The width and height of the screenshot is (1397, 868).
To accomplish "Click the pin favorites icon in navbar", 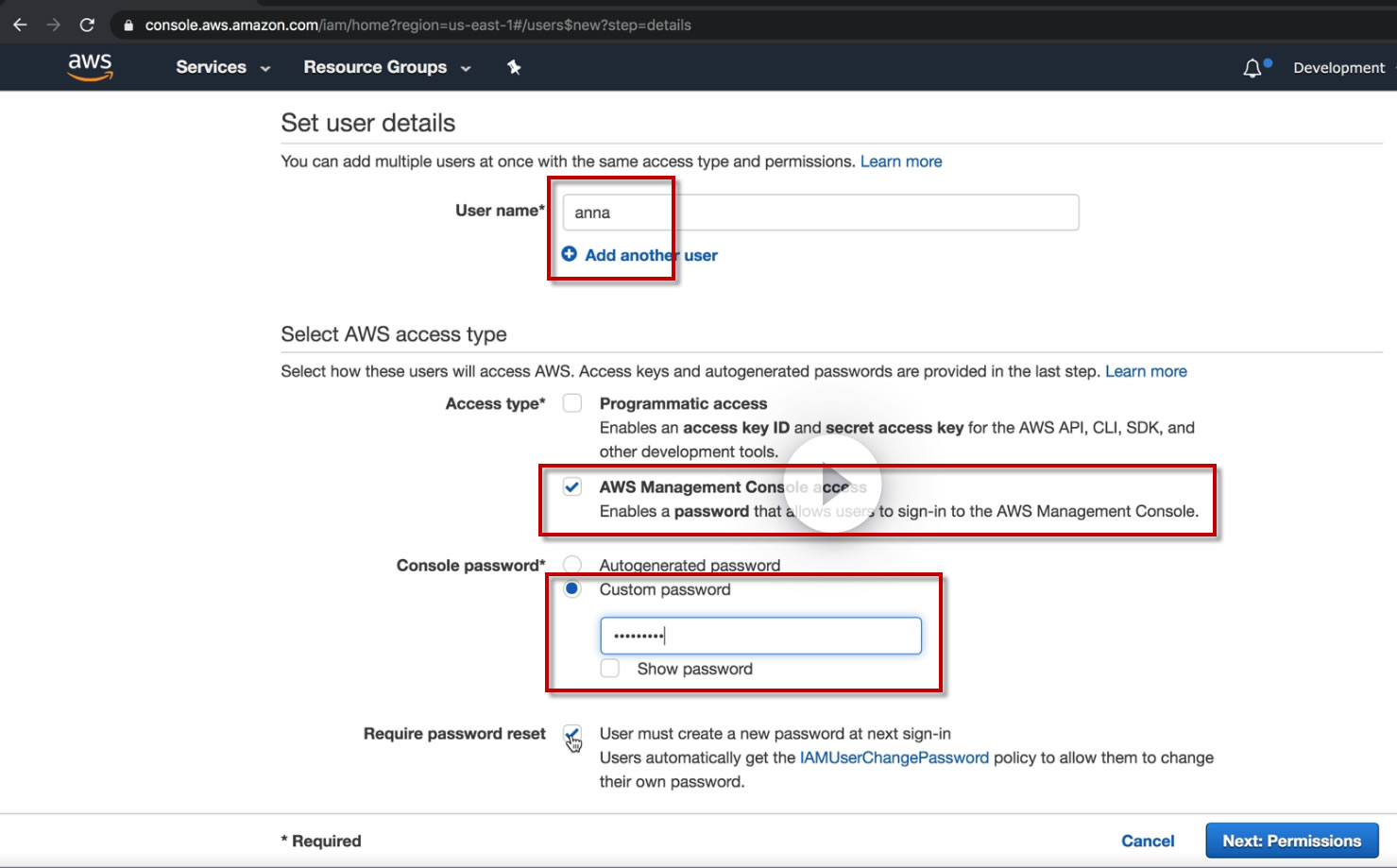I will tap(514, 67).
